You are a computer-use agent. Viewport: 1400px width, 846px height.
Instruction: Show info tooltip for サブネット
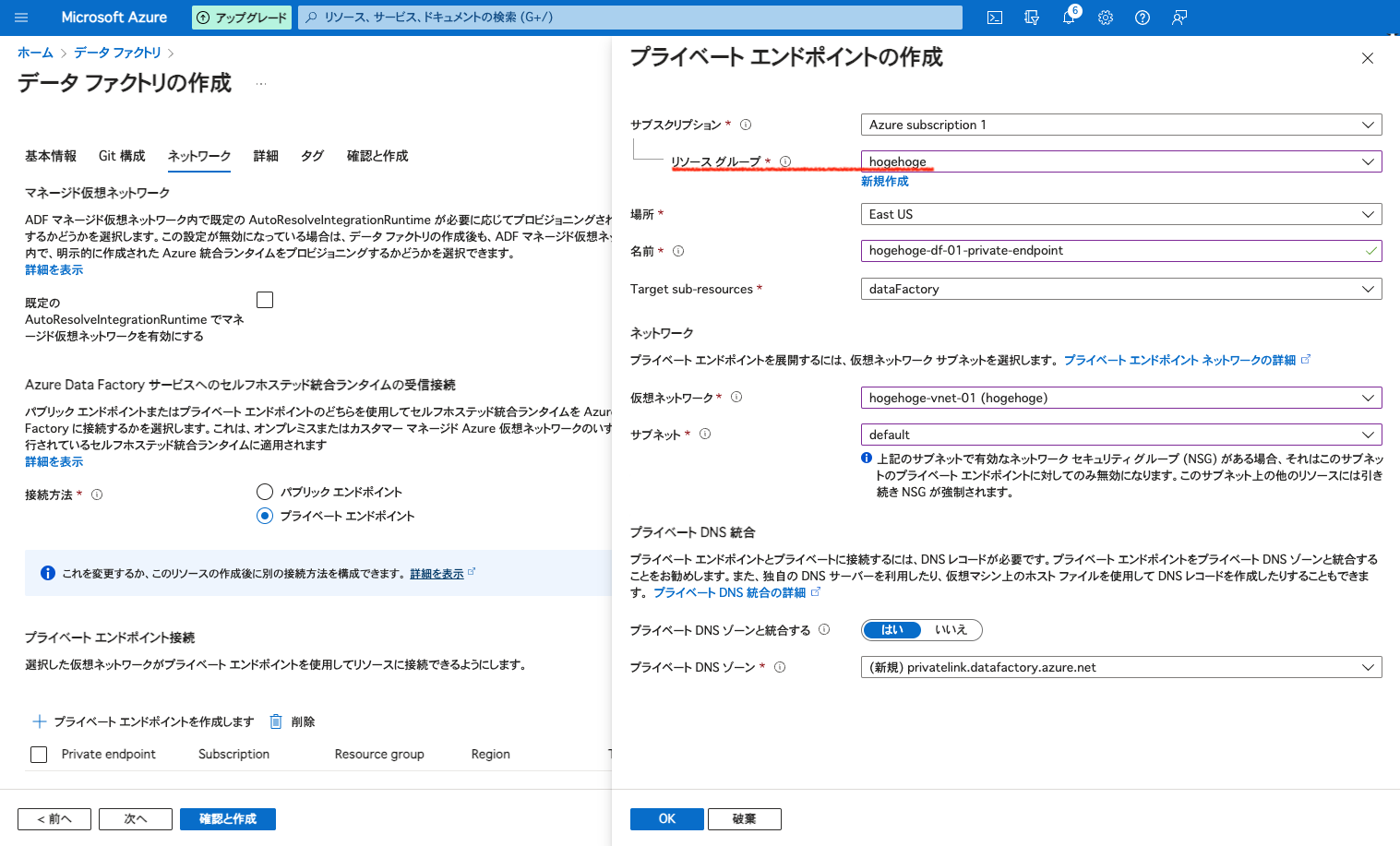pyautogui.click(x=705, y=434)
